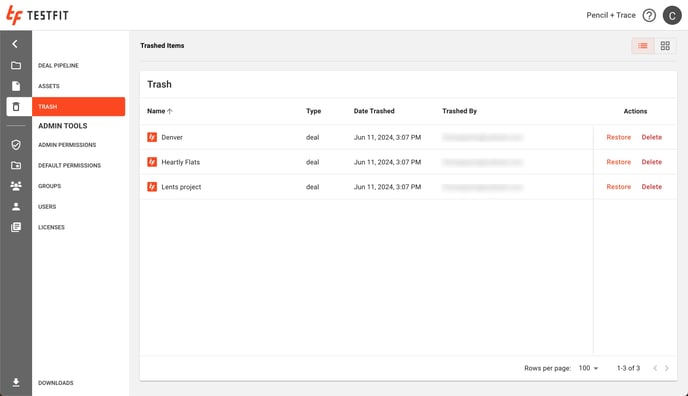Open the Assets document icon
Screen dimensions: 688x396
click(x=16, y=86)
